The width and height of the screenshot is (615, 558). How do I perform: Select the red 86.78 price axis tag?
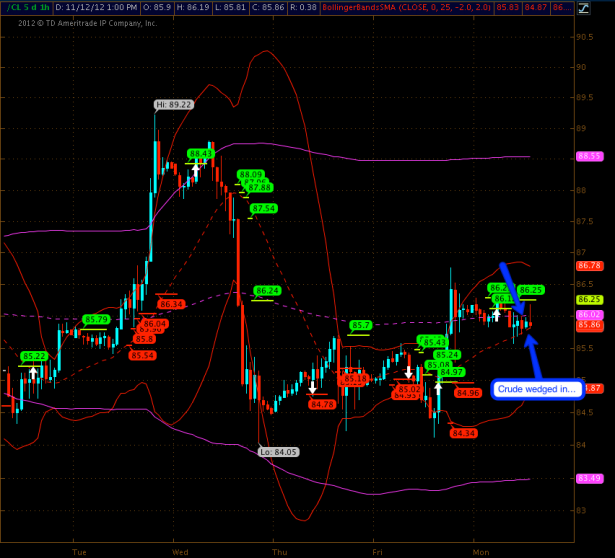click(x=588, y=266)
